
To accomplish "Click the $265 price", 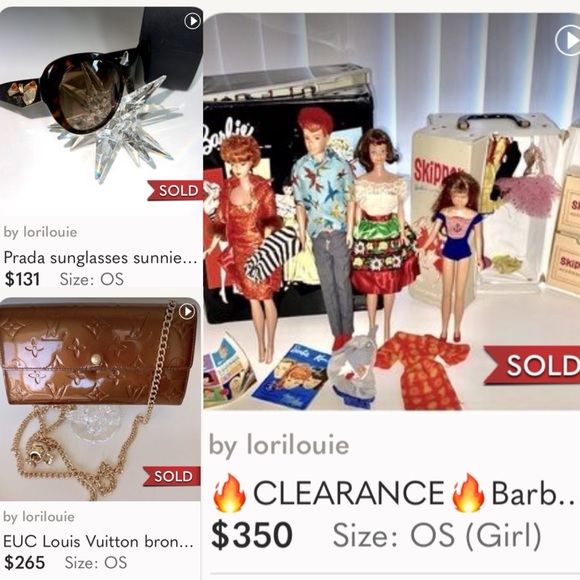I will tap(24, 563).
